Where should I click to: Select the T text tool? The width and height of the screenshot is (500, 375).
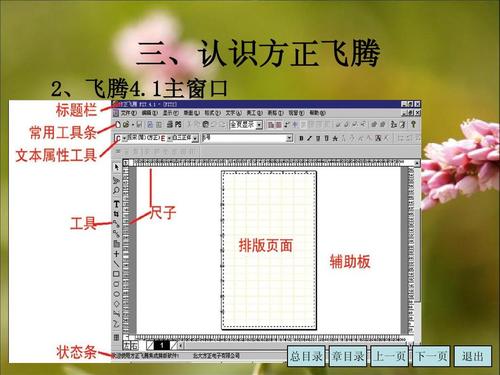tap(116, 204)
